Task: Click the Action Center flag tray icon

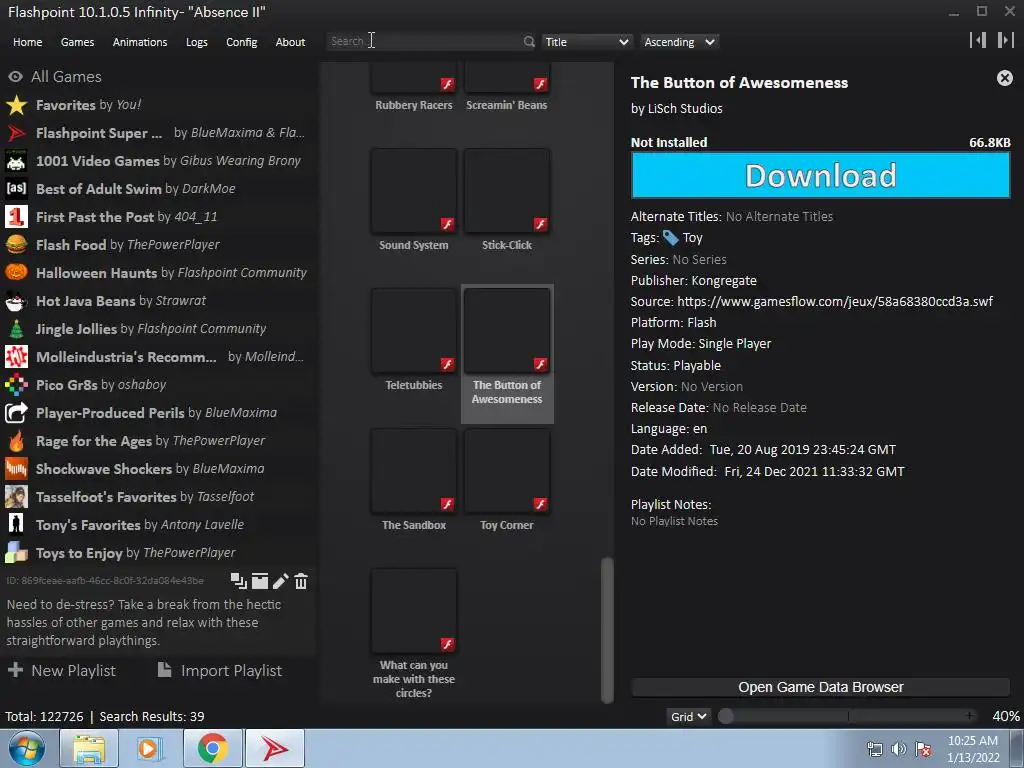Action: [x=923, y=748]
